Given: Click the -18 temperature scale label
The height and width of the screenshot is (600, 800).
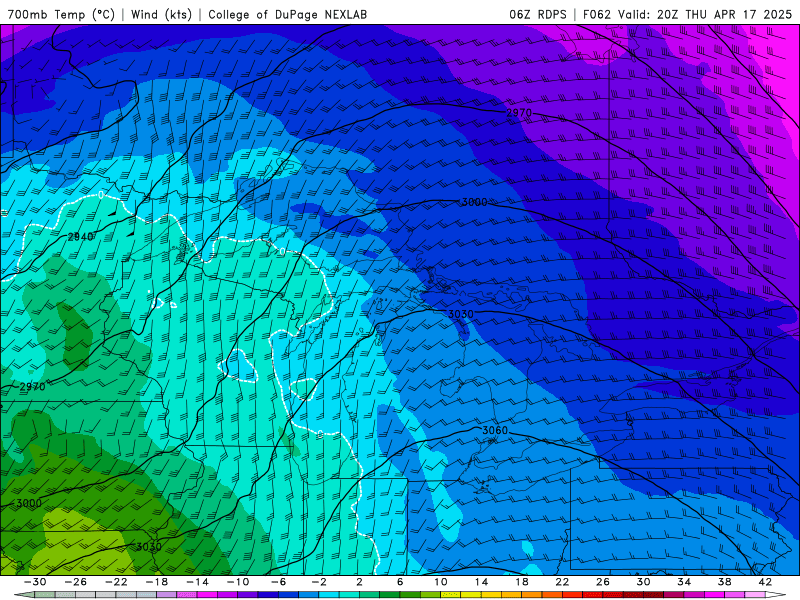Looking at the screenshot, I should click(157, 582).
